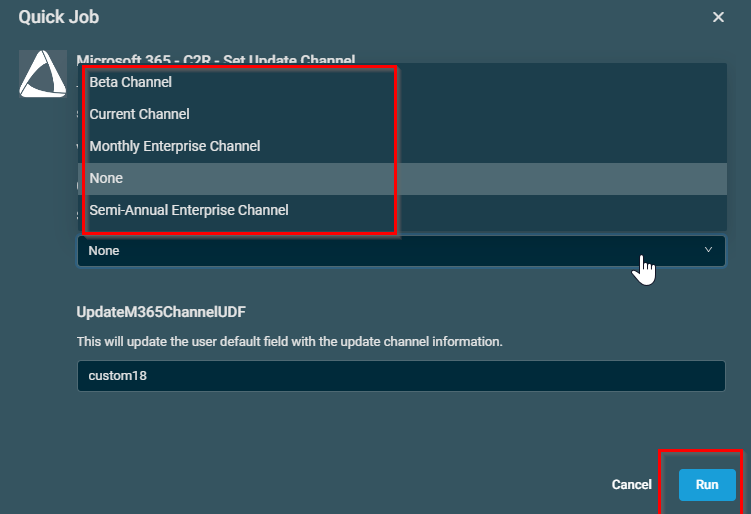Click the Microsoft 365 C2R script title
Screen dimensions: 751x514
coord(216,60)
